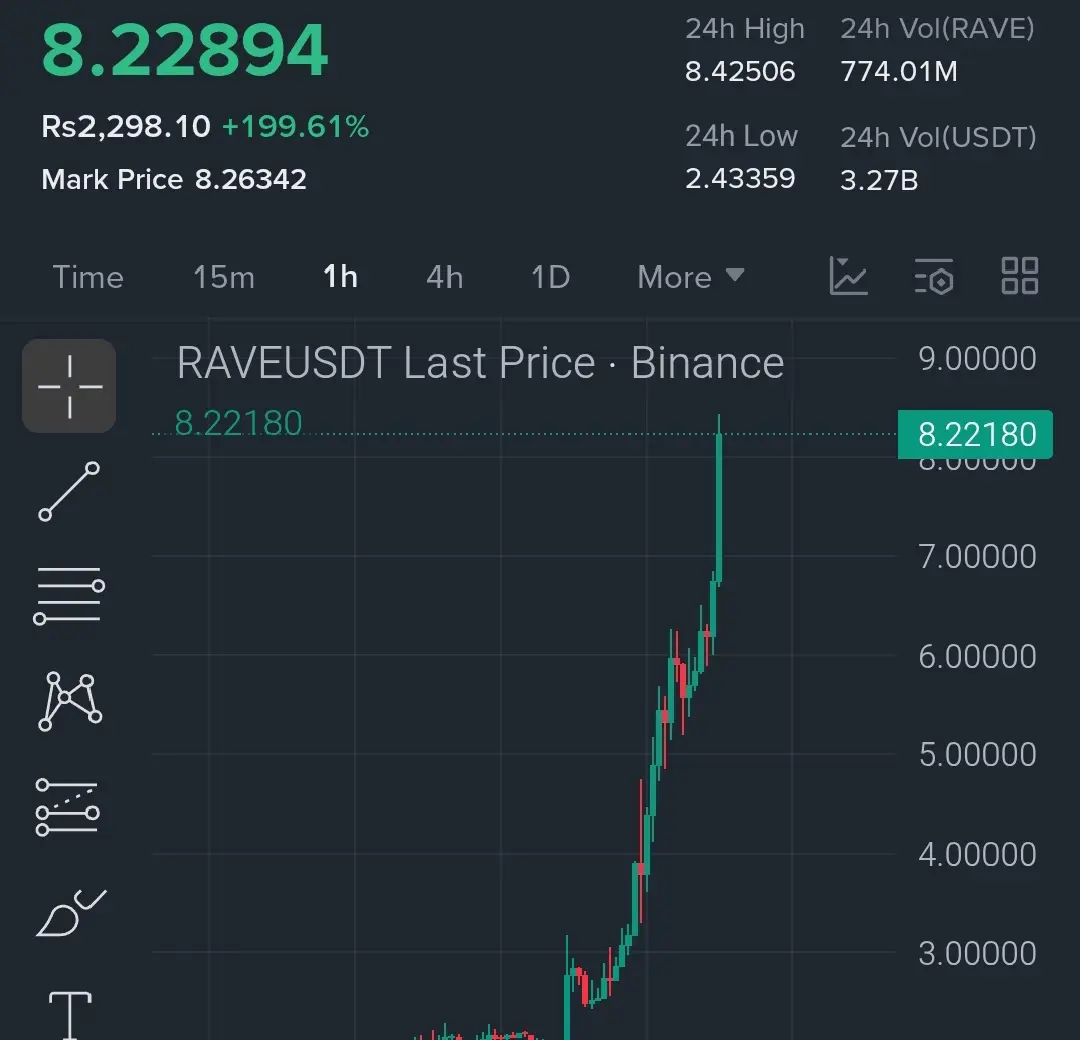Open the grid layout icon

coord(1019,276)
